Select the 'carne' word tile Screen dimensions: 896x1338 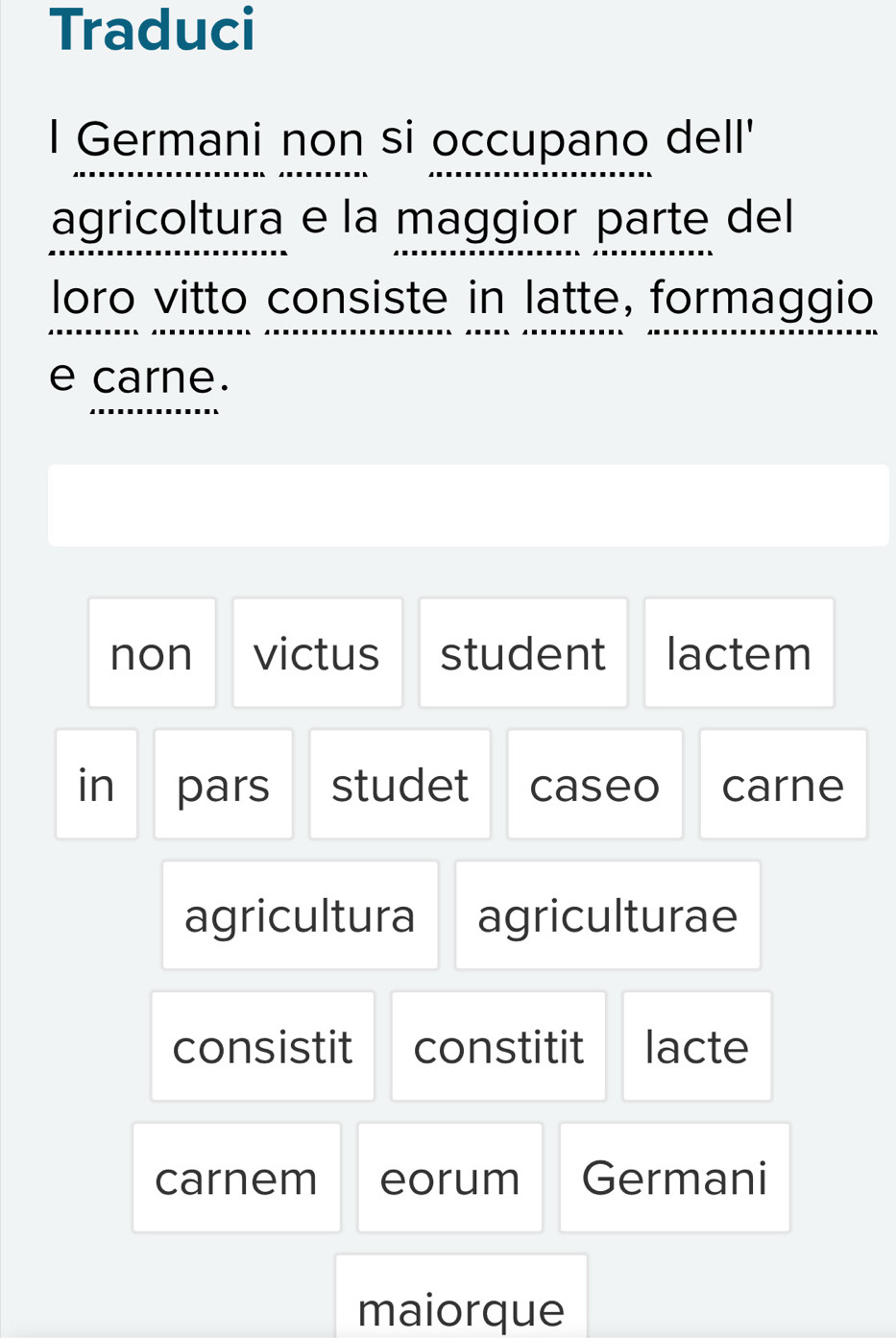(x=783, y=784)
